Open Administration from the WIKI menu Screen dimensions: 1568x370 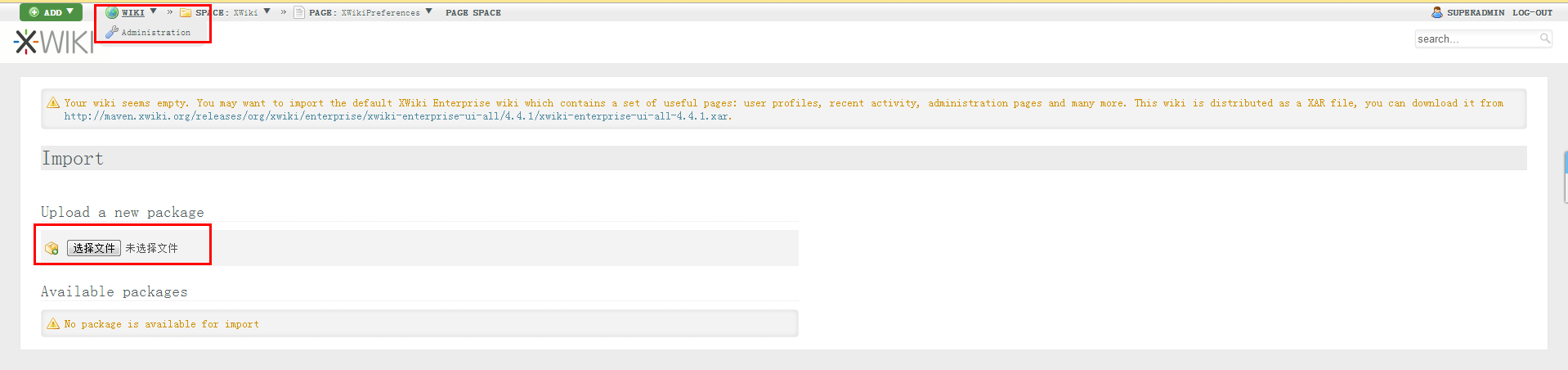click(x=155, y=33)
